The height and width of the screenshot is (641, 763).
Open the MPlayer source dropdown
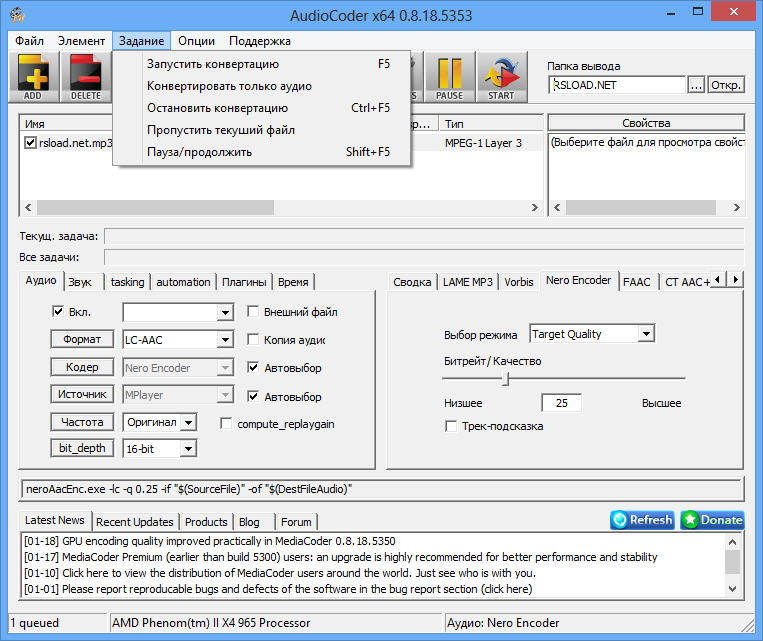click(225, 395)
